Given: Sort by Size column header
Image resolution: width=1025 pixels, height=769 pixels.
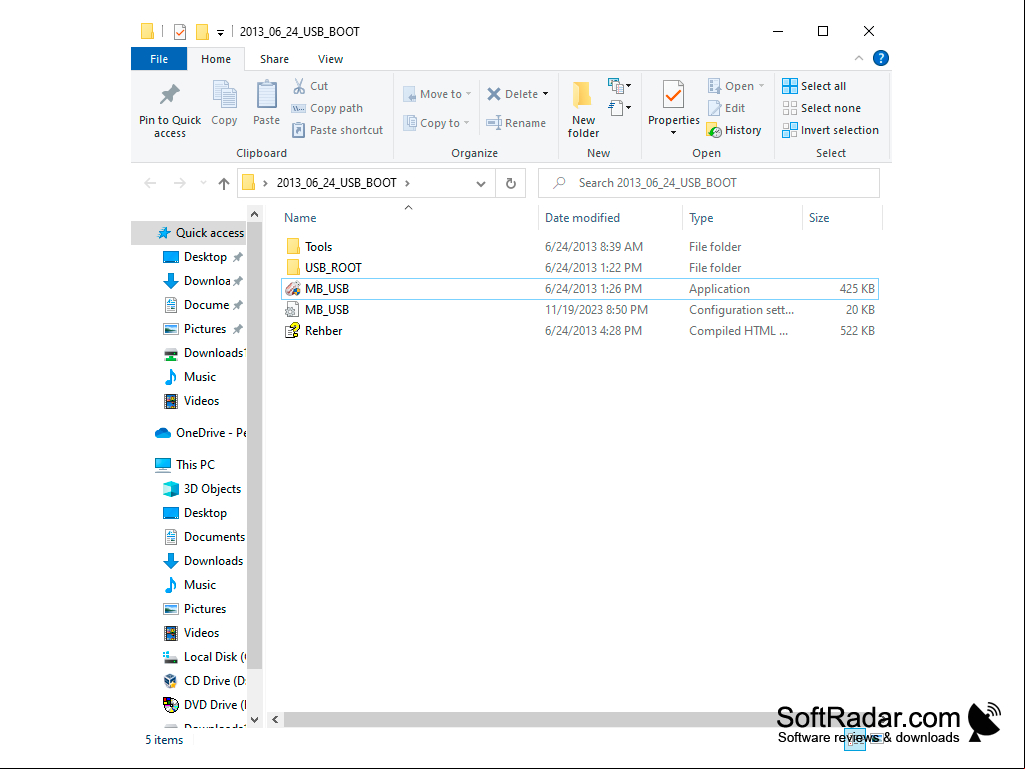Looking at the screenshot, I should (842, 218).
